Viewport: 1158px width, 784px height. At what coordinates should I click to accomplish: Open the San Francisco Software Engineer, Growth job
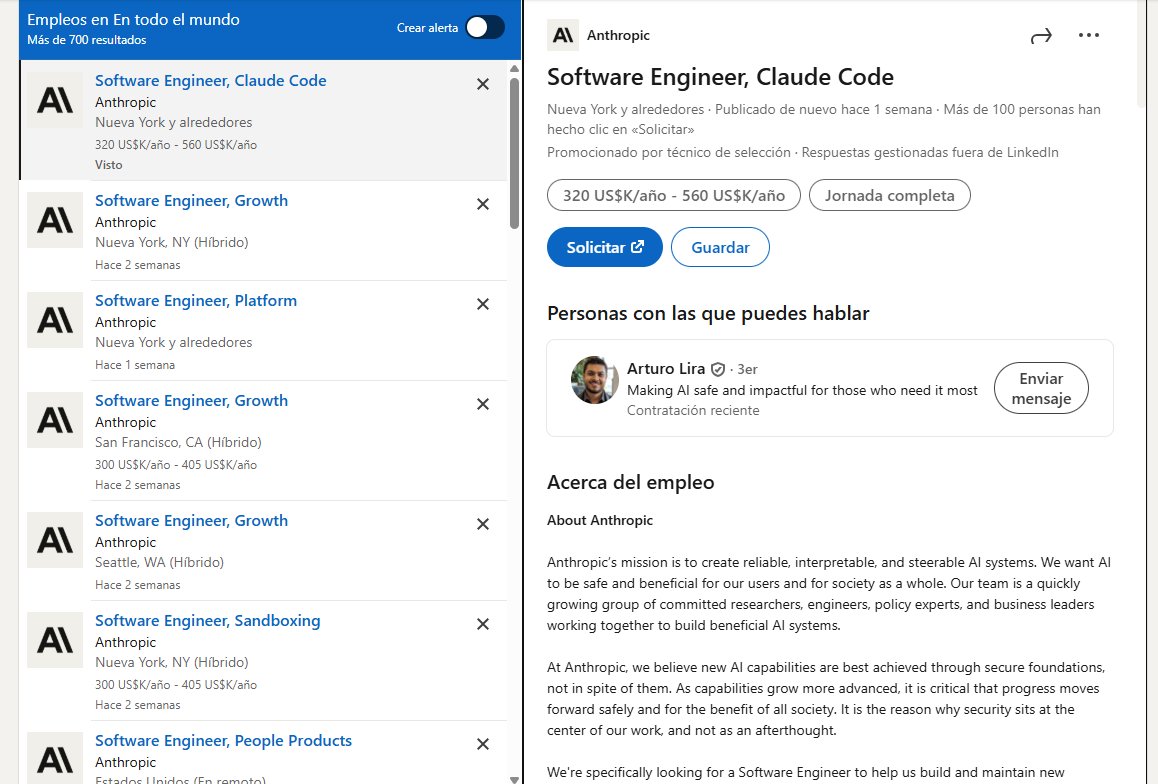point(191,400)
